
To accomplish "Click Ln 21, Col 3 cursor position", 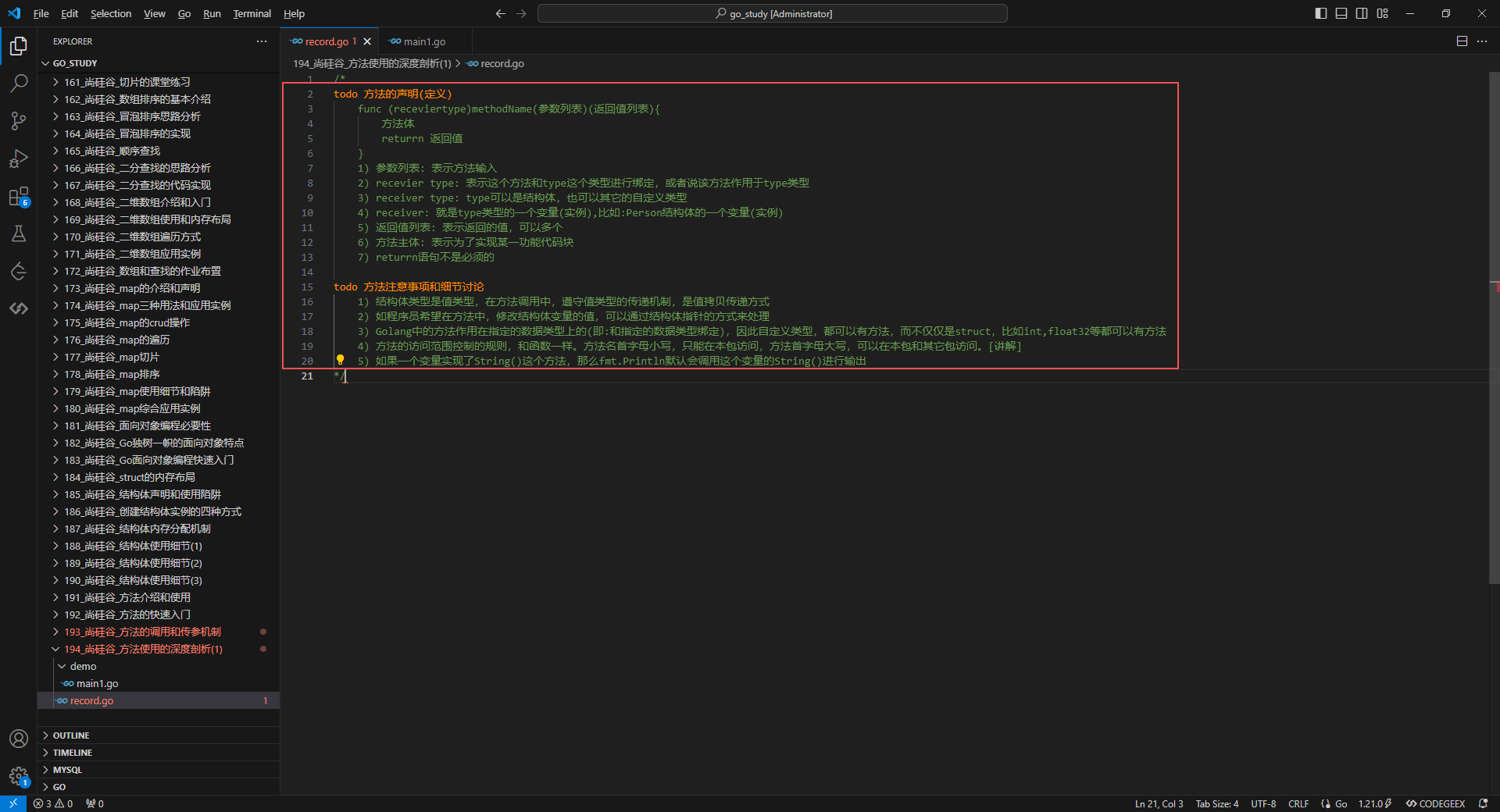I will [x=1159, y=803].
